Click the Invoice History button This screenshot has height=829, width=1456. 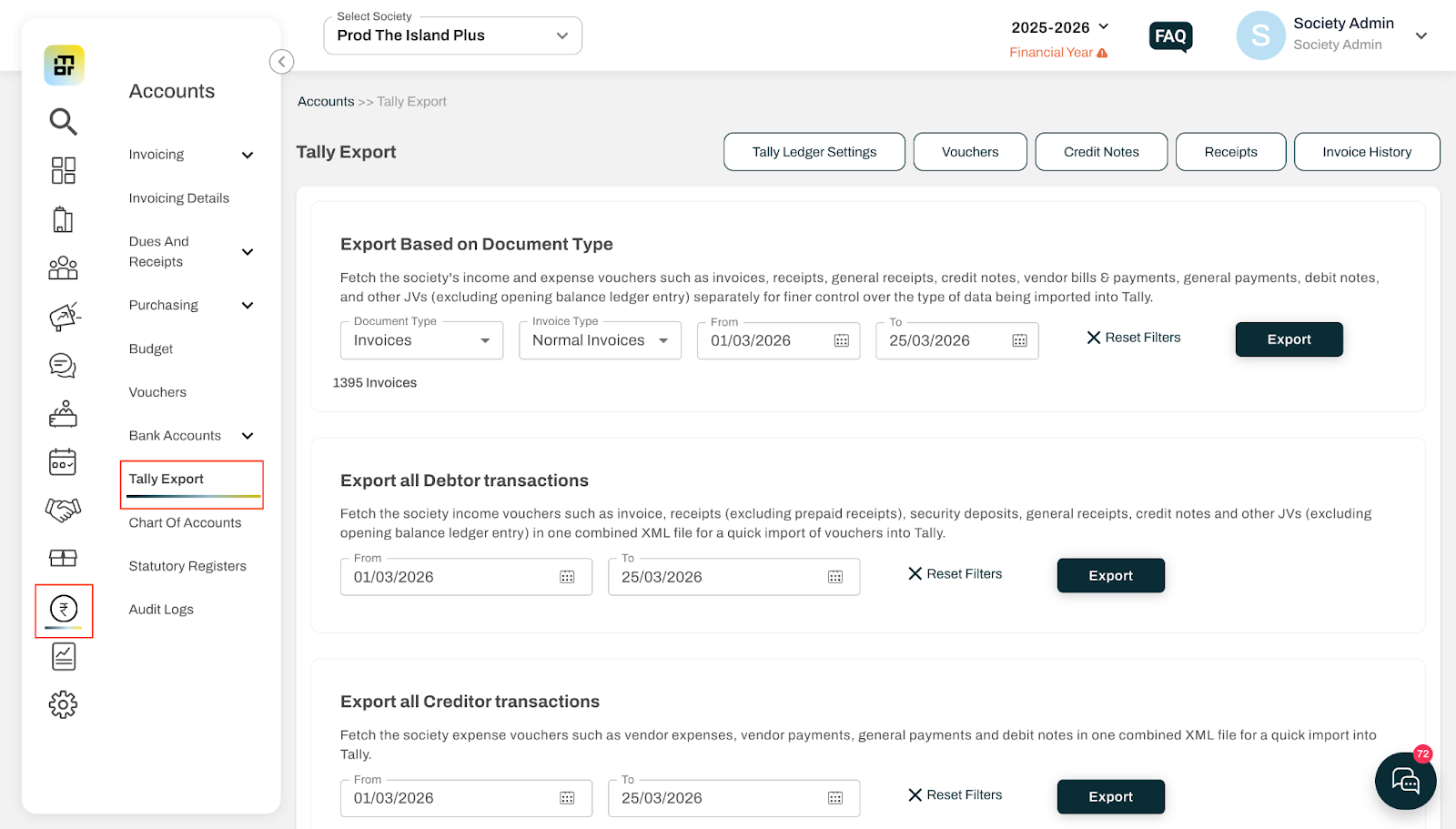[1367, 152]
